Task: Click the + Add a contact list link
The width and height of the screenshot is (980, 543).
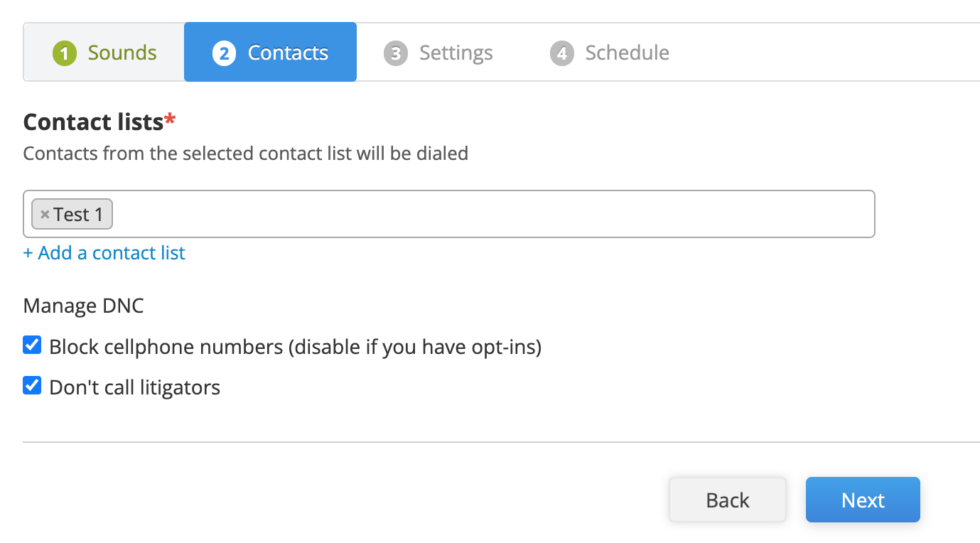Action: point(104,252)
